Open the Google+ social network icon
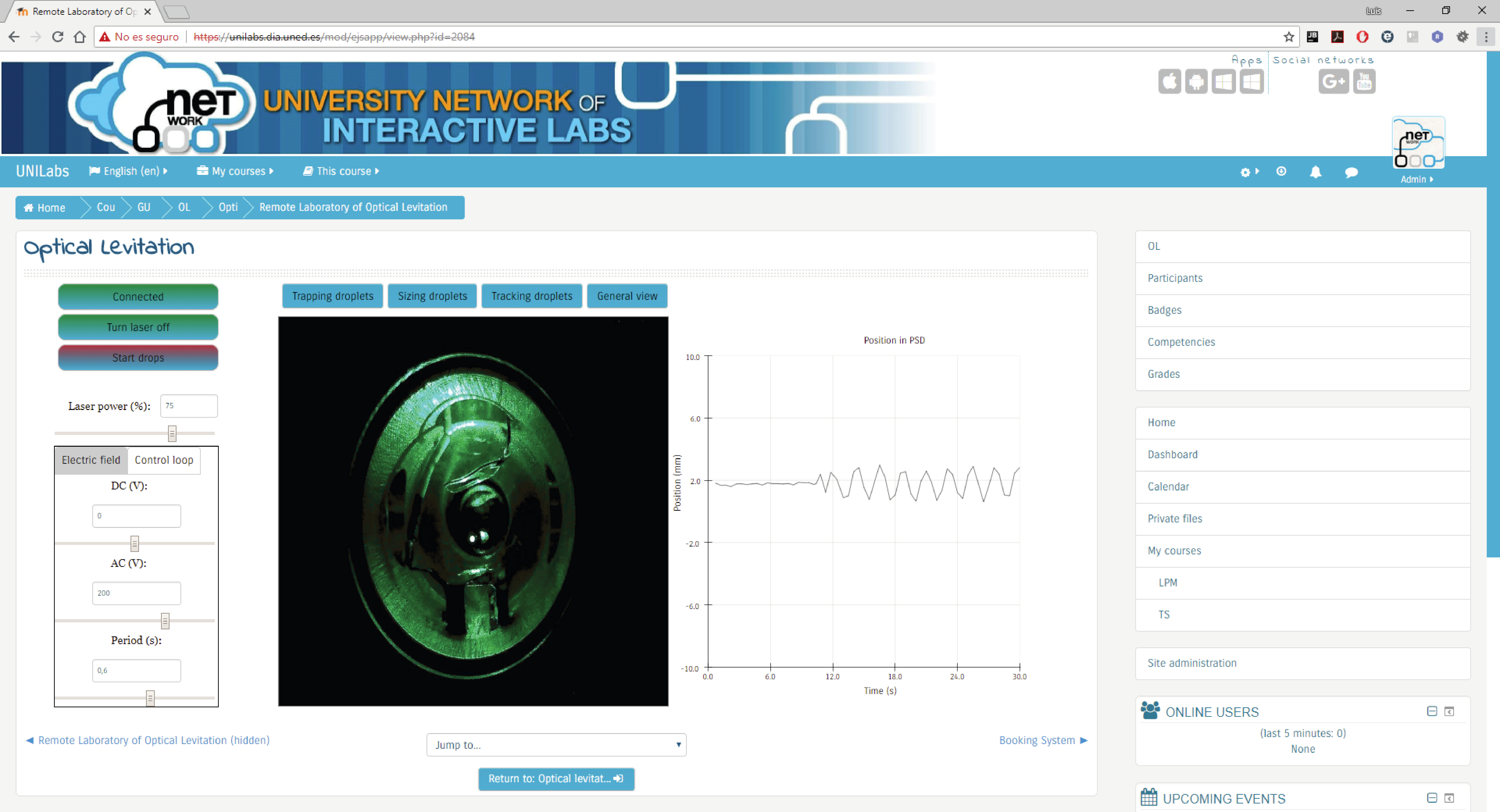Image resolution: width=1500 pixels, height=812 pixels. [x=1333, y=81]
